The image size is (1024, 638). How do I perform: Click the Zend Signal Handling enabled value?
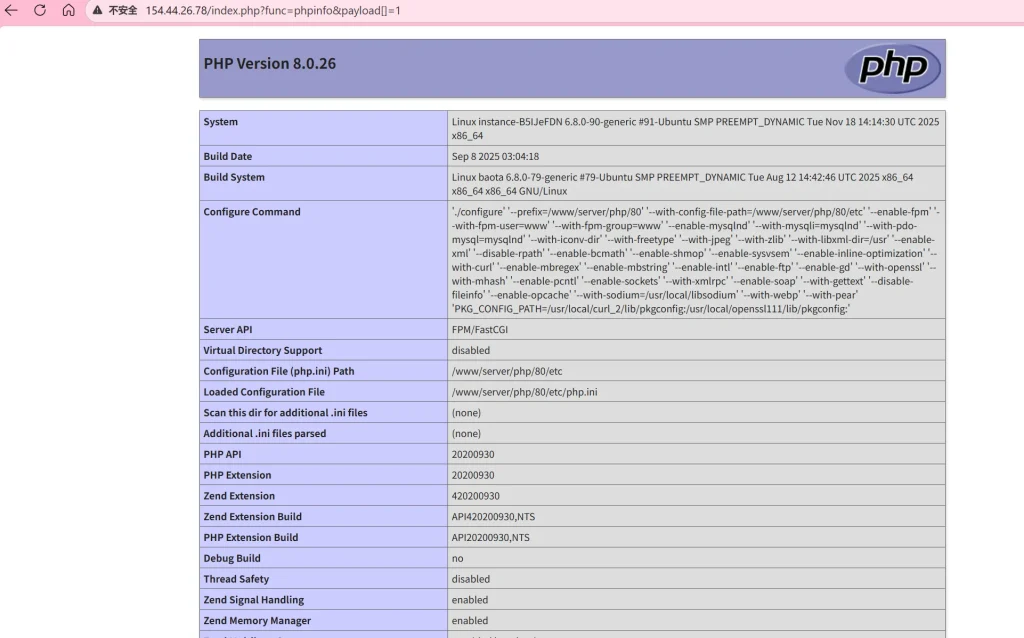pos(470,600)
